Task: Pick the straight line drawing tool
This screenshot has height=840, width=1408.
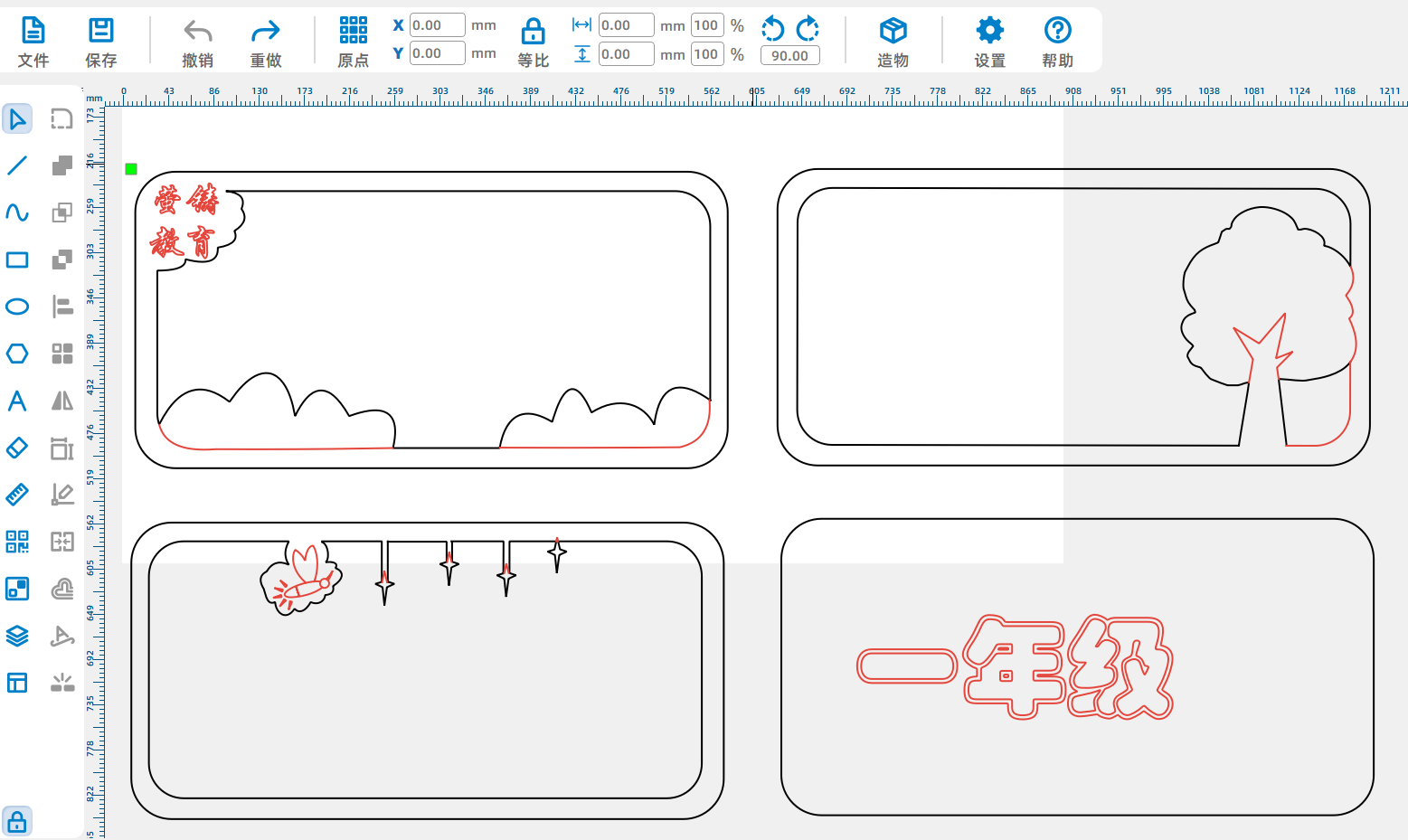Action: [17, 165]
